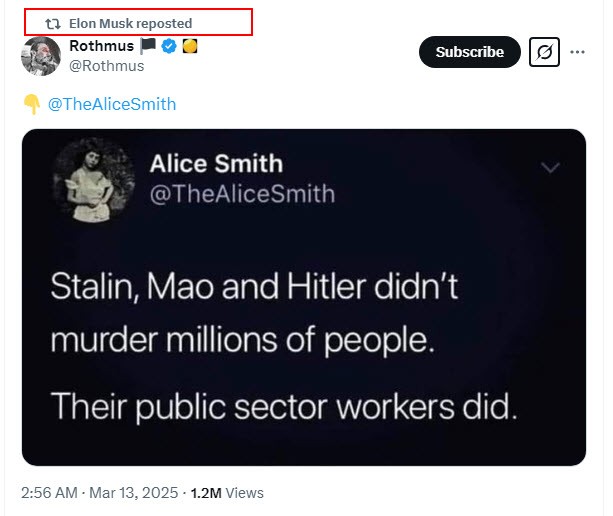The width and height of the screenshot is (613, 516).
Task: Click the "Alice Smith" name in the image
Action: click(216, 163)
